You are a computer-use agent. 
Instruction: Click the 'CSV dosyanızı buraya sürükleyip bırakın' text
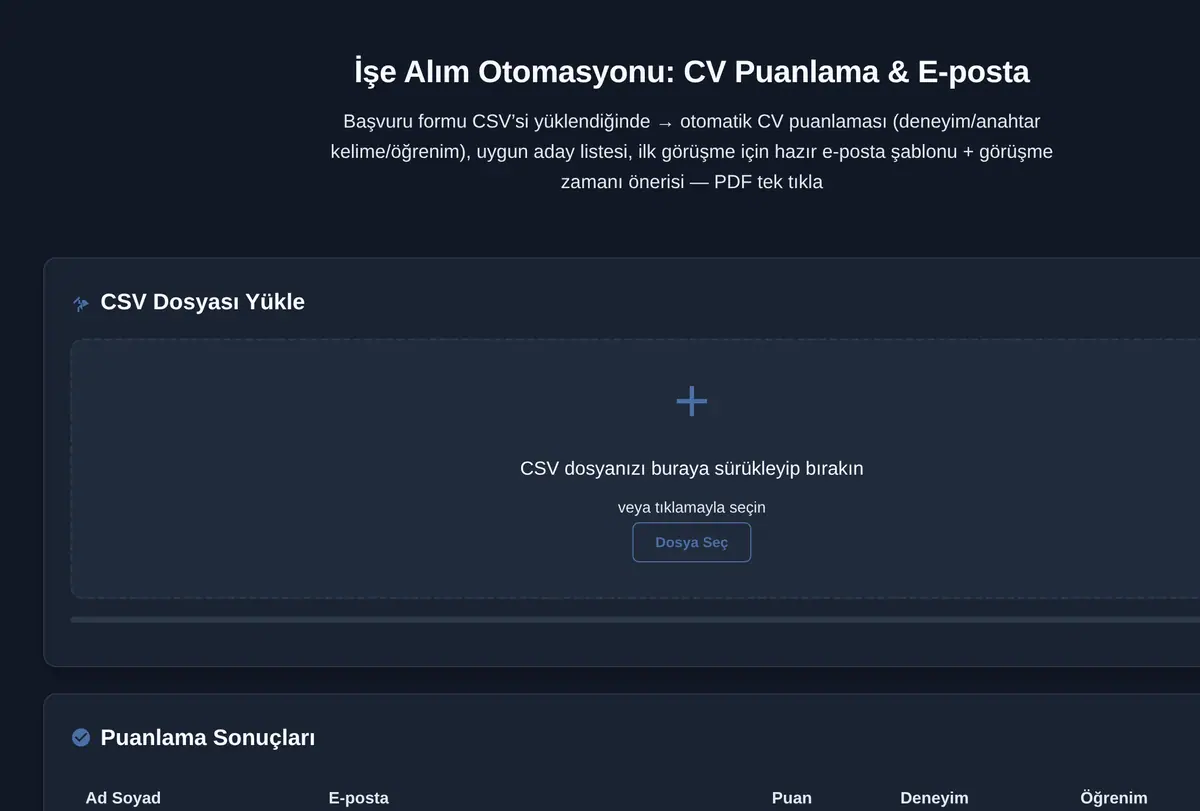(x=691, y=468)
